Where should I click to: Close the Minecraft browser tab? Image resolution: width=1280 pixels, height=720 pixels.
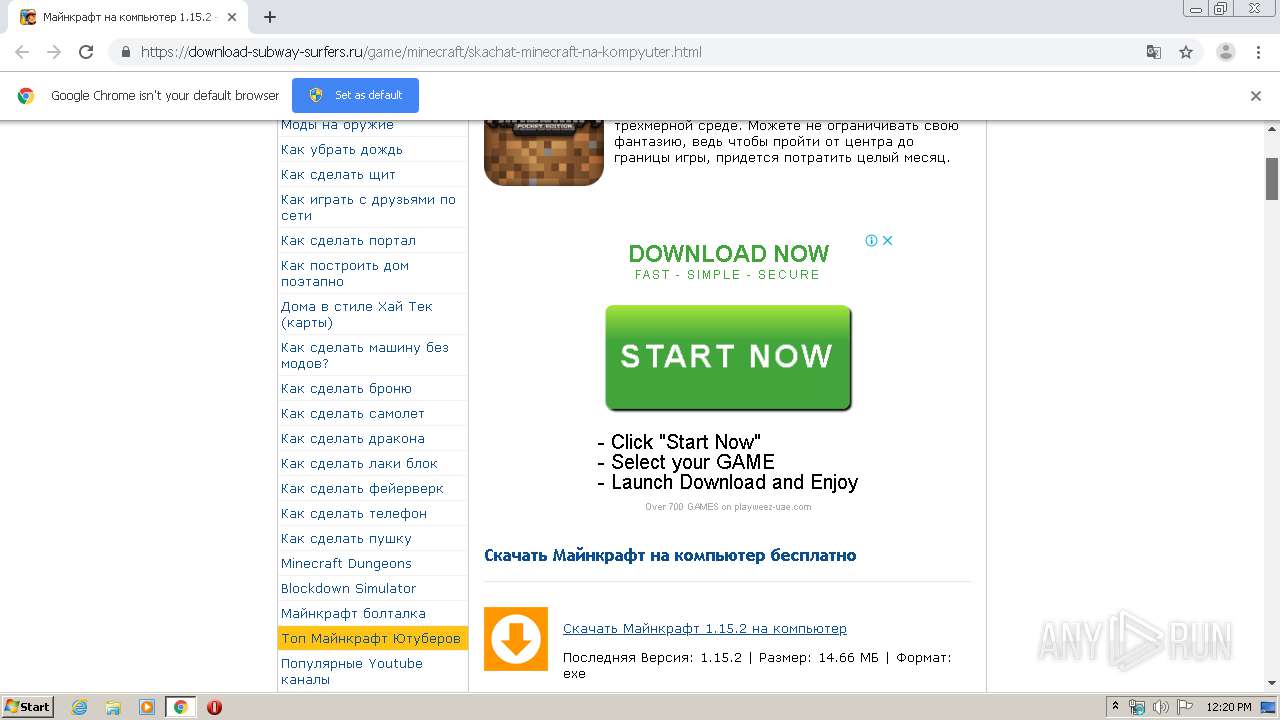click(232, 17)
